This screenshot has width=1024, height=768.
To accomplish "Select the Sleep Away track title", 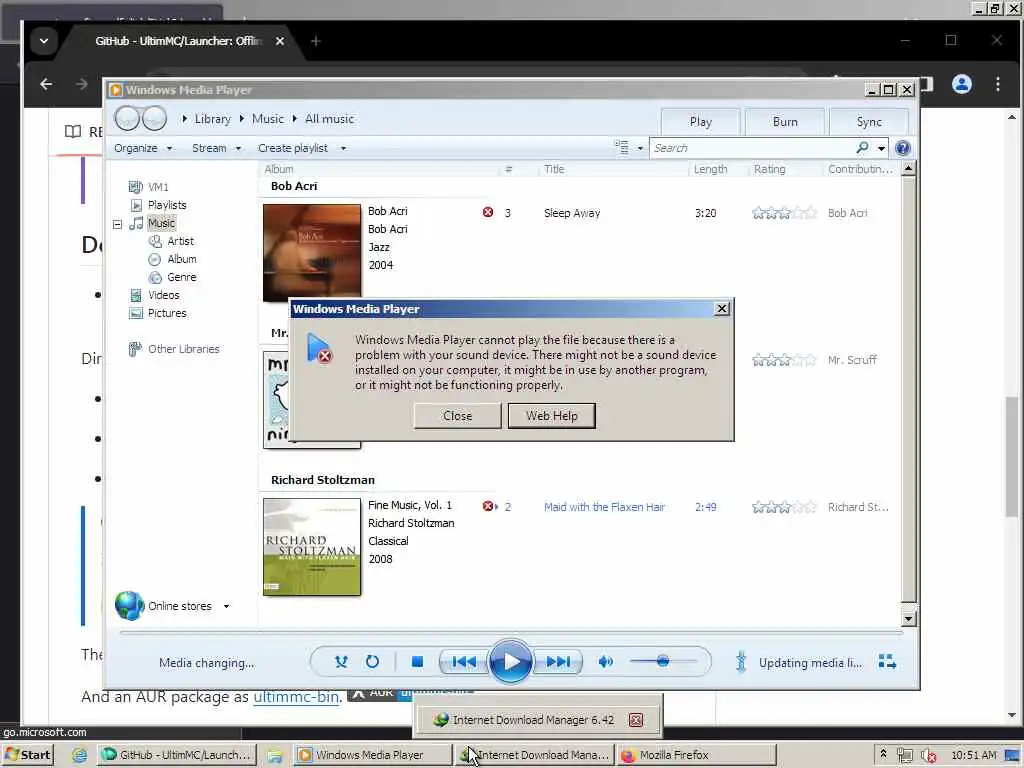I will click(x=572, y=213).
